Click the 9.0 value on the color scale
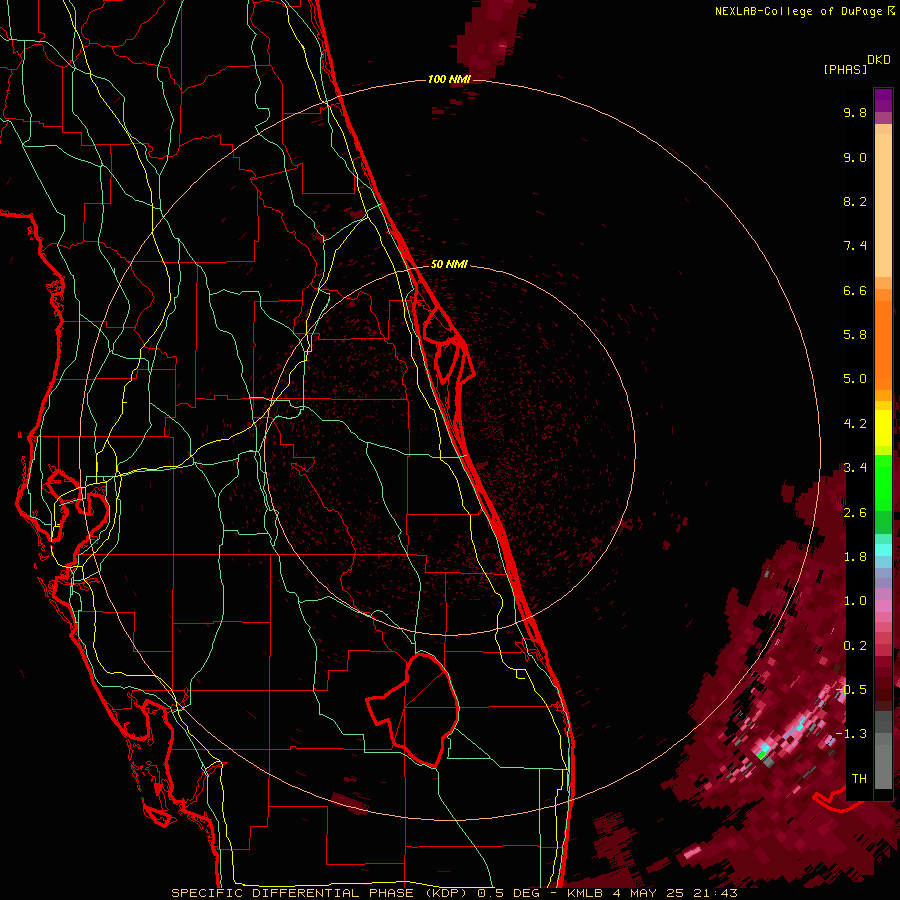Screen dimensions: 900x900 (x=855, y=157)
